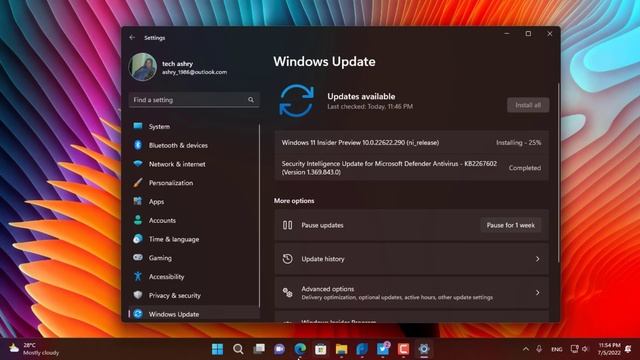Open Apps settings category
This screenshot has width=640, height=360.
tap(194, 202)
